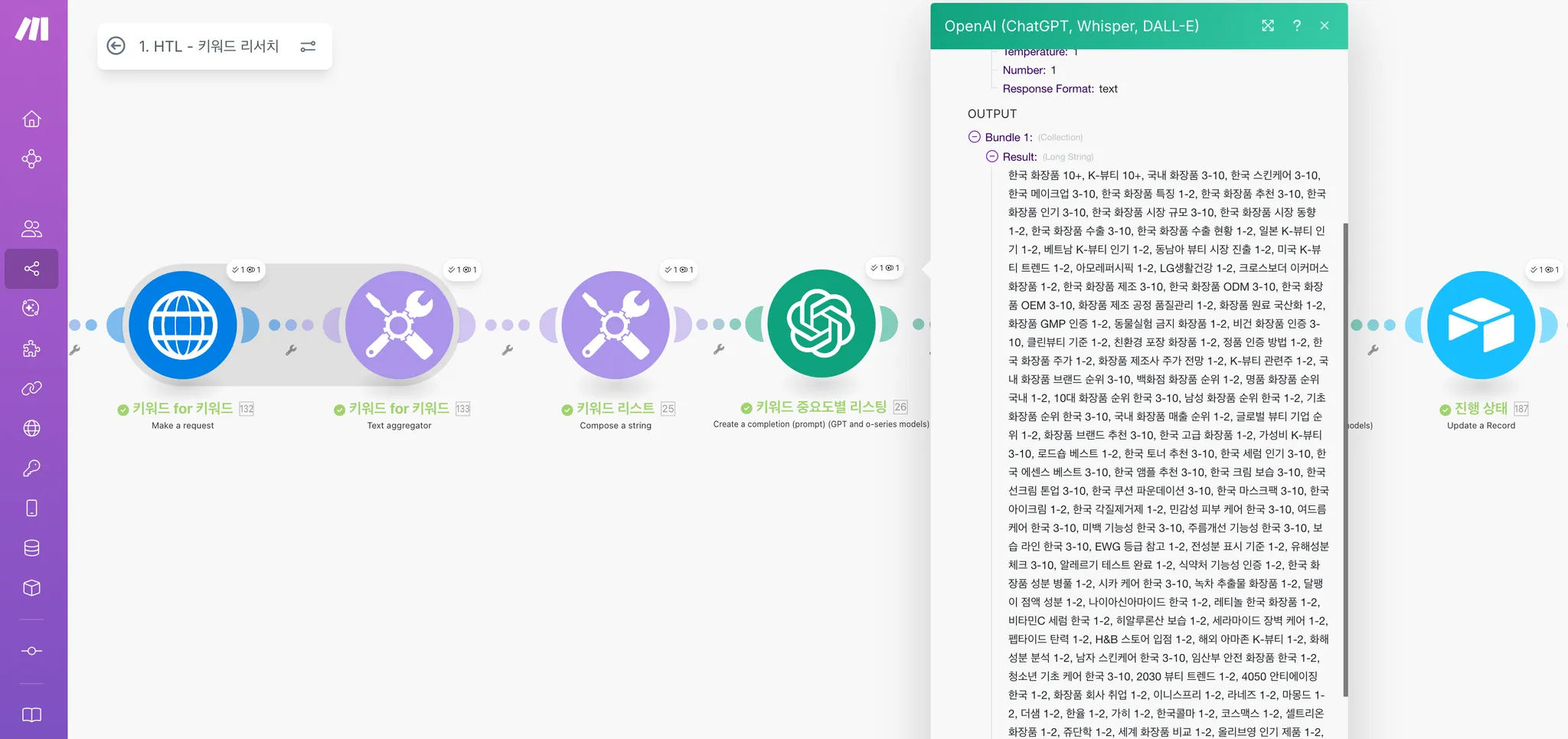Toggle the view switch next to the scenario title

tap(308, 46)
